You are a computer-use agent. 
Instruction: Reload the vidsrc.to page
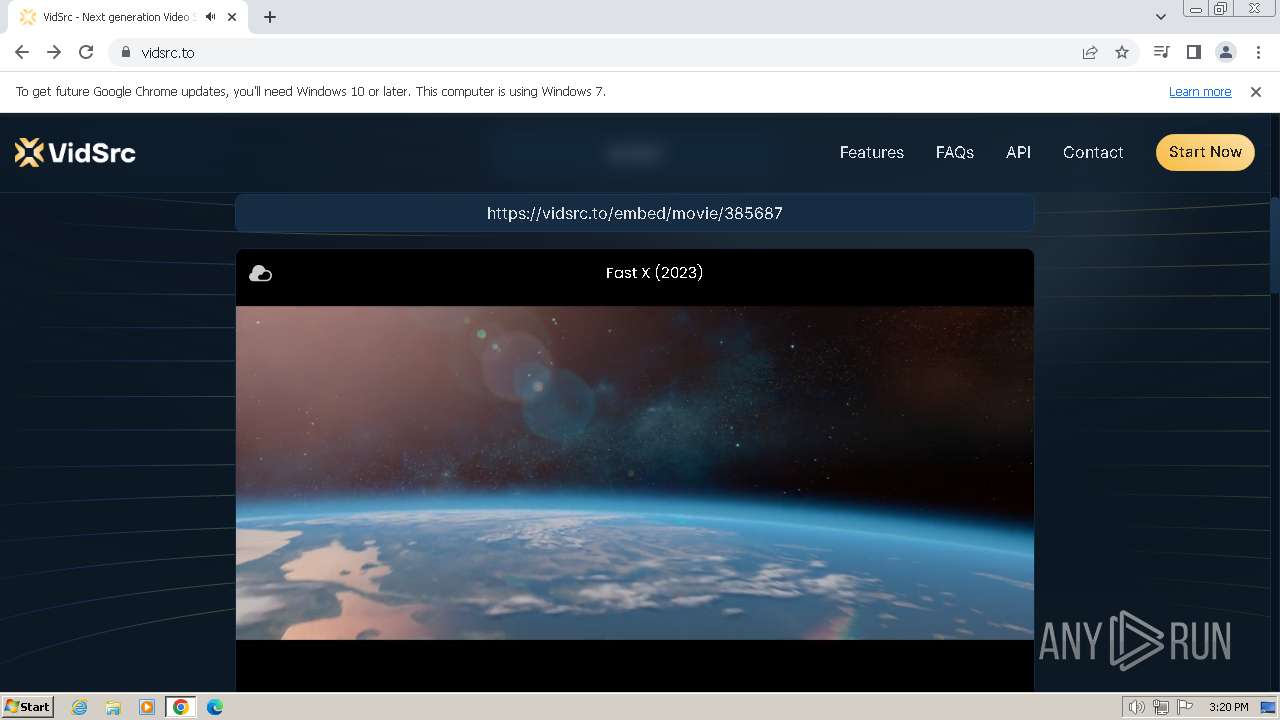[86, 52]
